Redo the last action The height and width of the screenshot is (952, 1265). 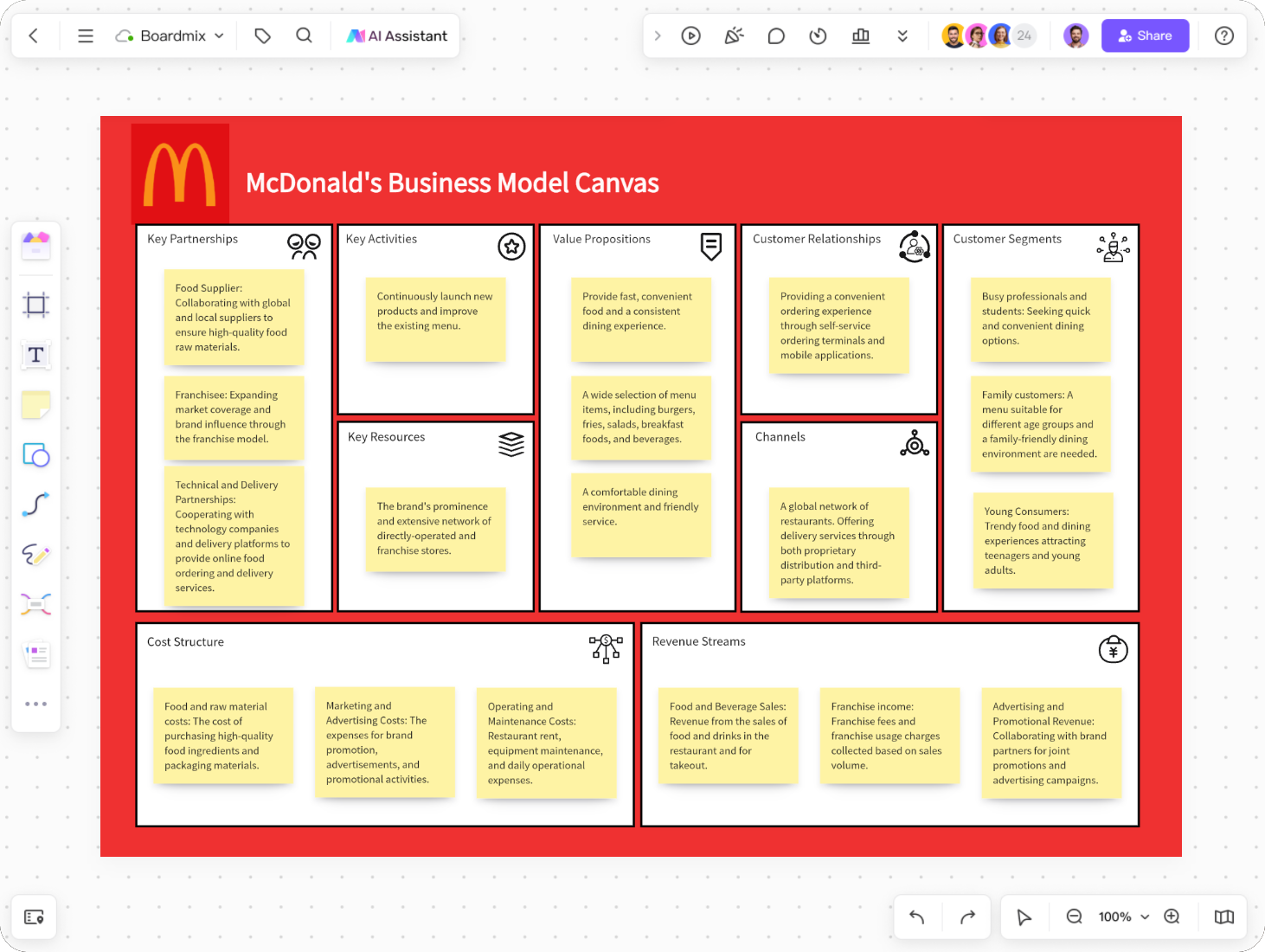968,917
